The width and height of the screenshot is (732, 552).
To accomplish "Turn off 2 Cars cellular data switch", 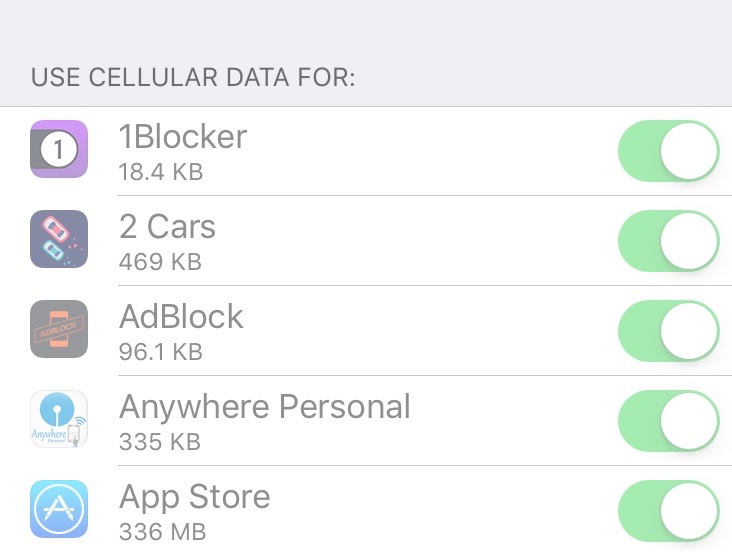I will coord(669,241).
